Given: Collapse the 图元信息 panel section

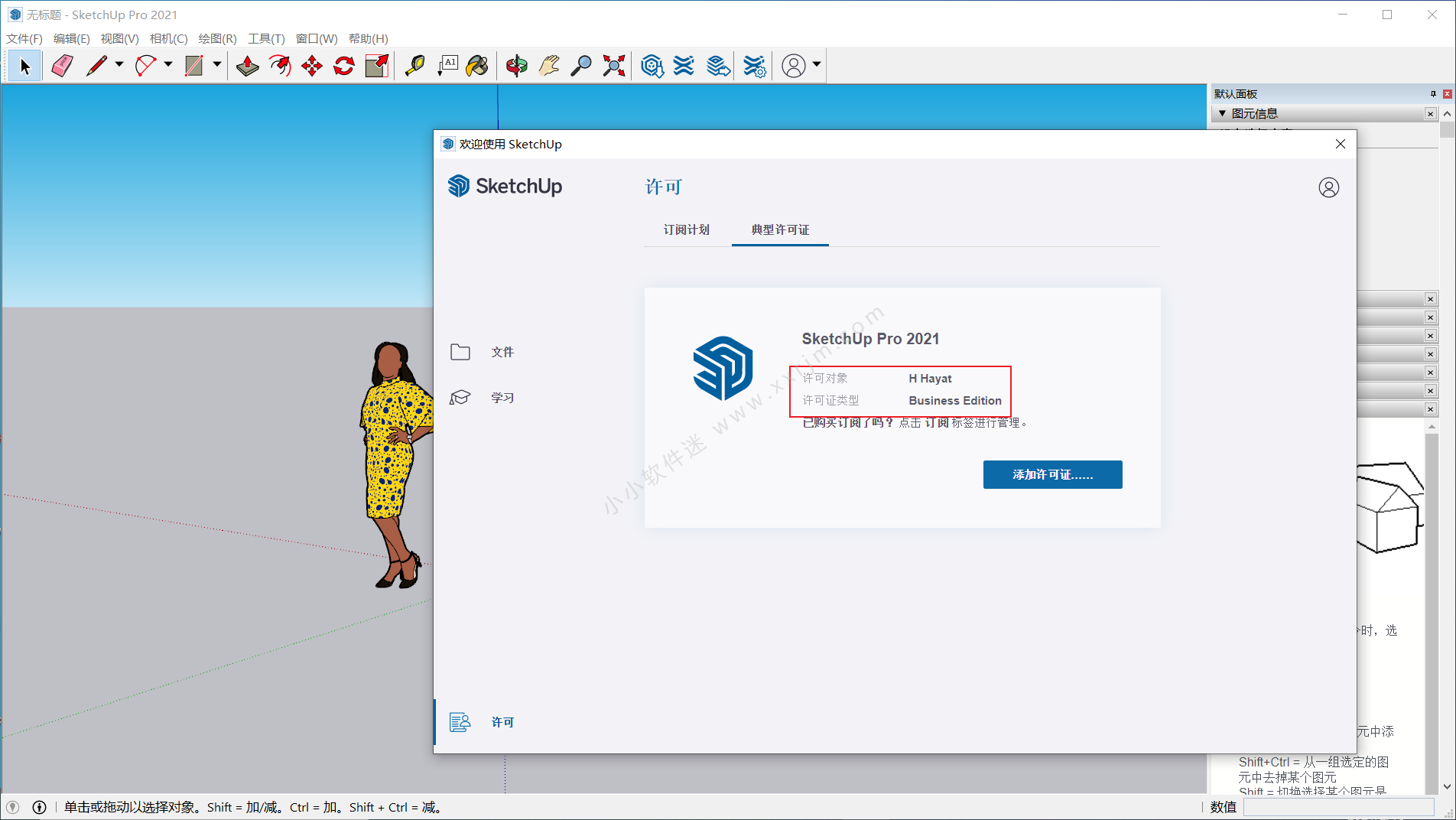Looking at the screenshot, I should tap(1222, 113).
